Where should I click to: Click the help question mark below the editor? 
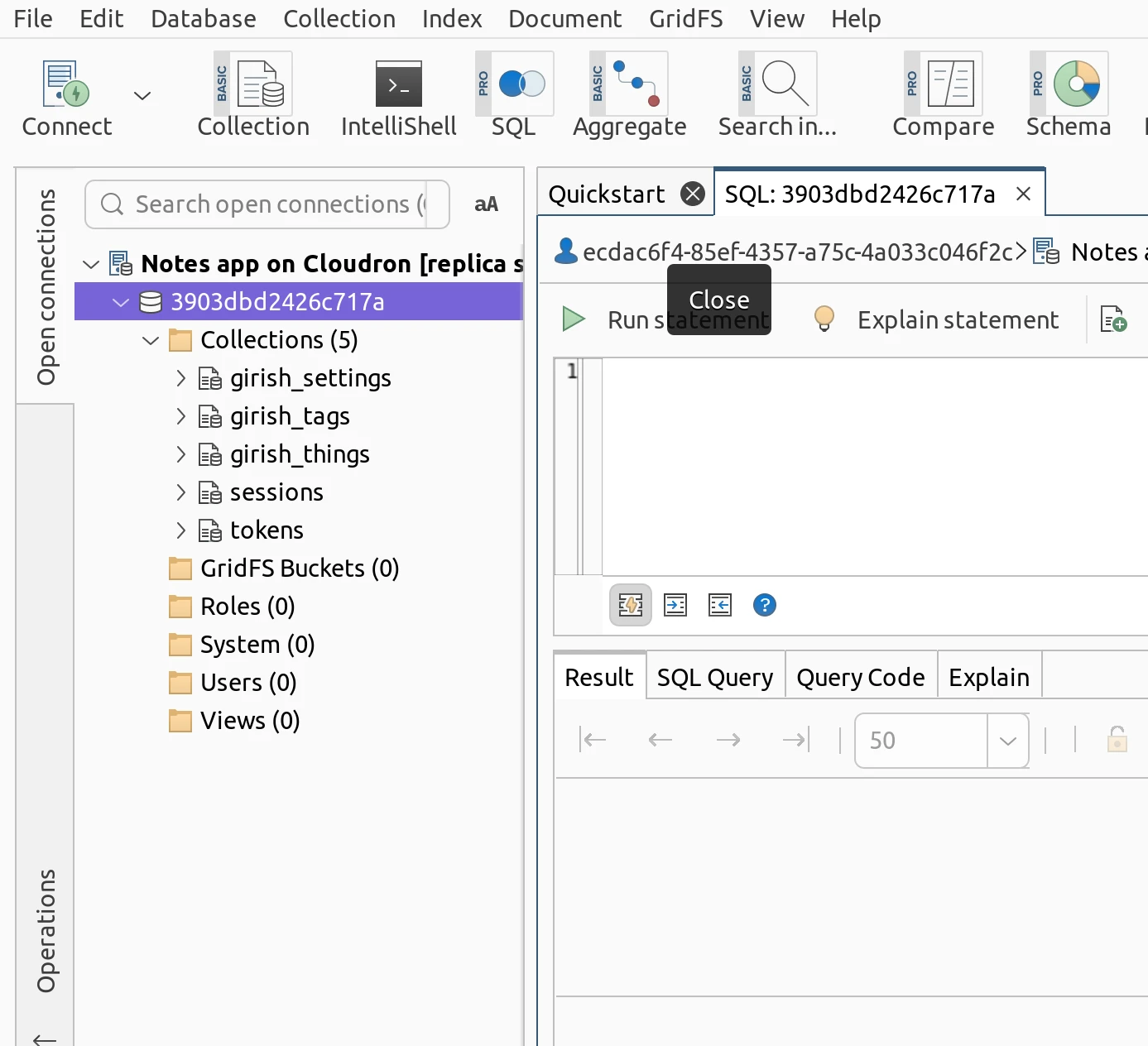click(x=764, y=605)
